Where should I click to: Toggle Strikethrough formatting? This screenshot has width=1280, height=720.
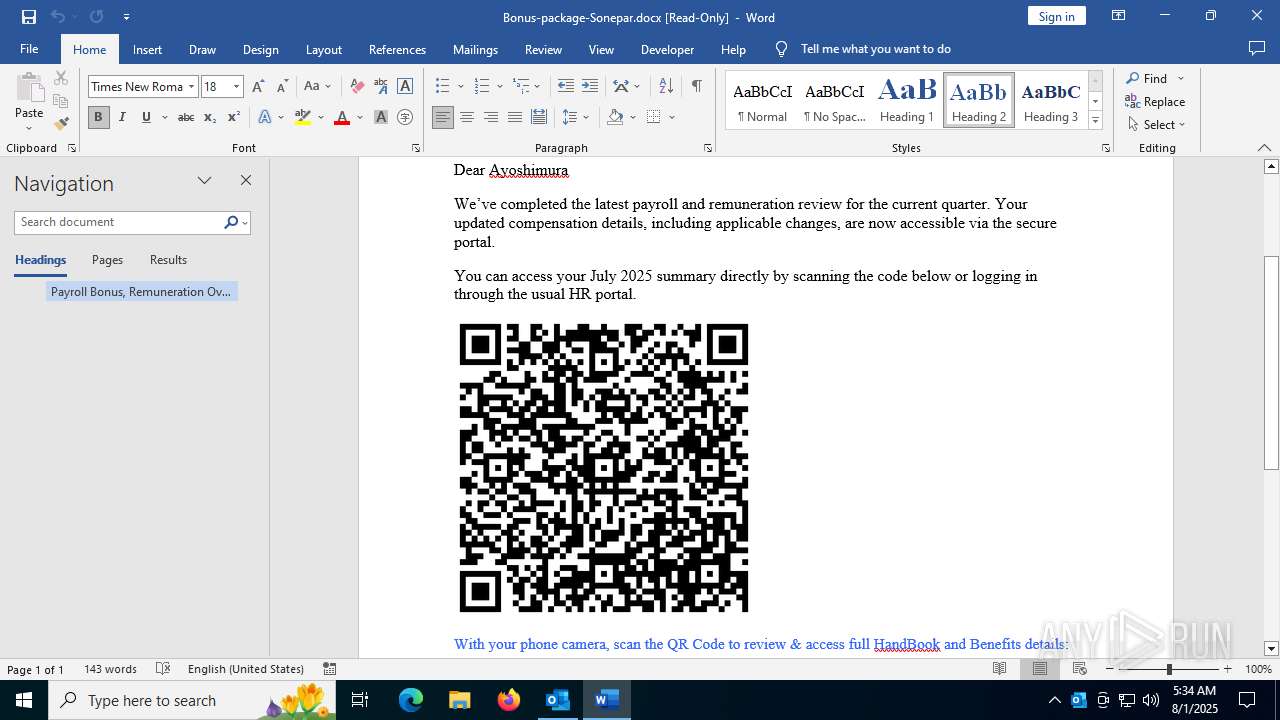186,117
